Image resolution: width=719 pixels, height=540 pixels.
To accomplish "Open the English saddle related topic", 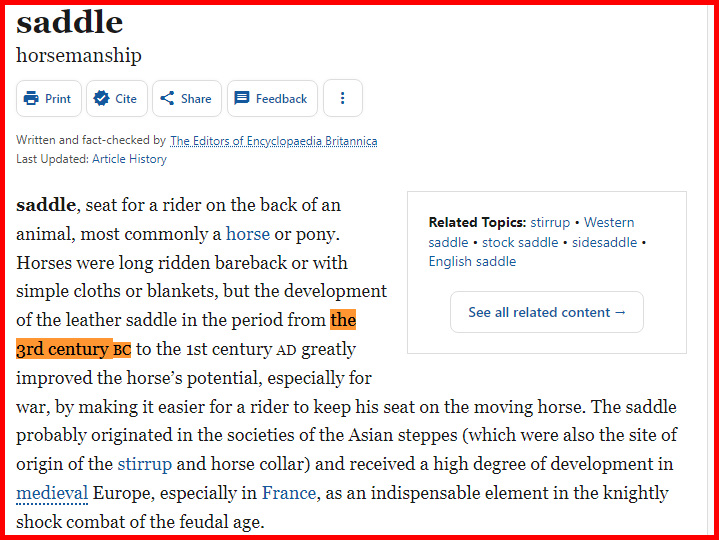I will (472, 261).
